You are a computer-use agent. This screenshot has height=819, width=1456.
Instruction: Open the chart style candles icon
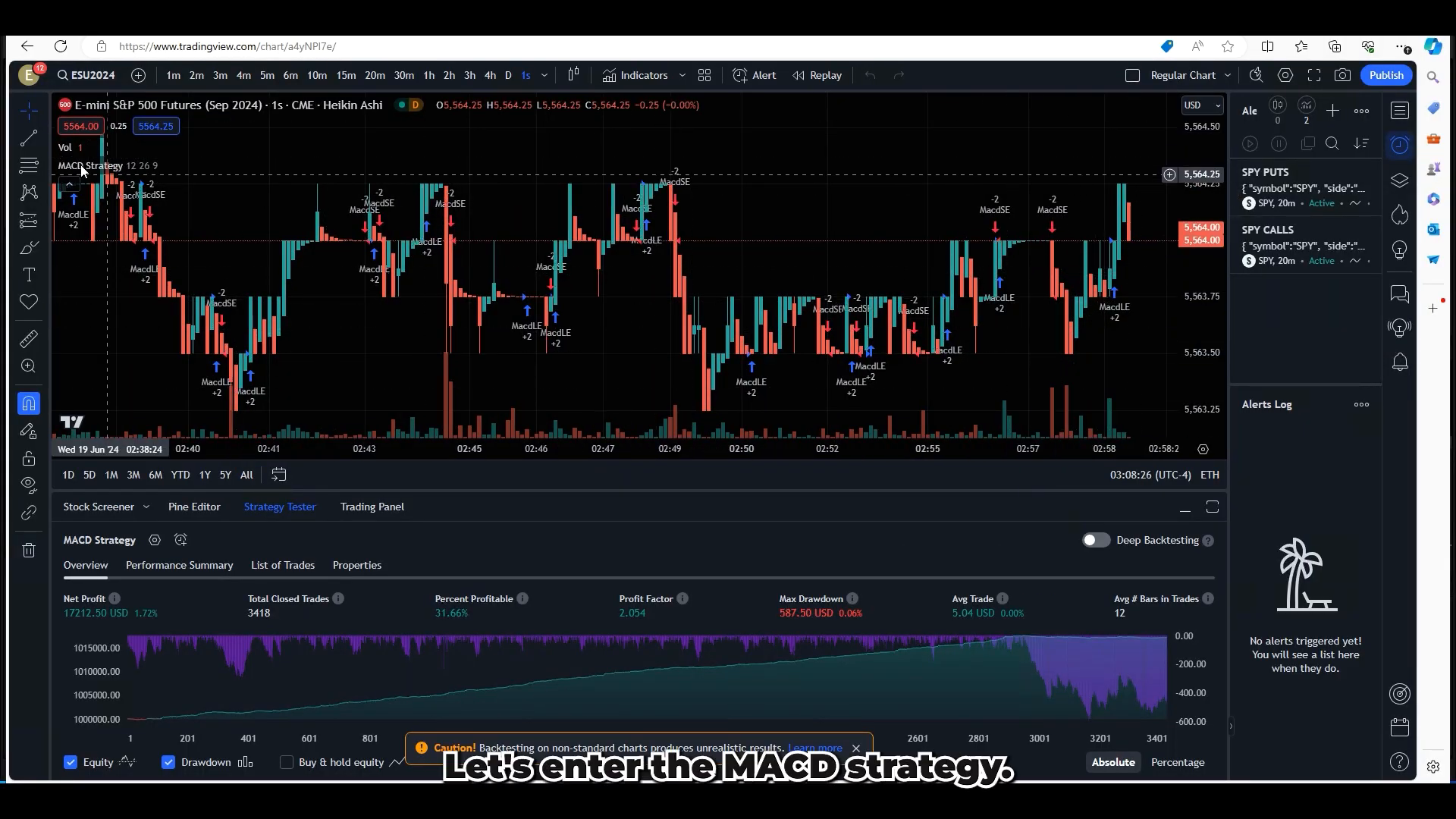point(573,74)
